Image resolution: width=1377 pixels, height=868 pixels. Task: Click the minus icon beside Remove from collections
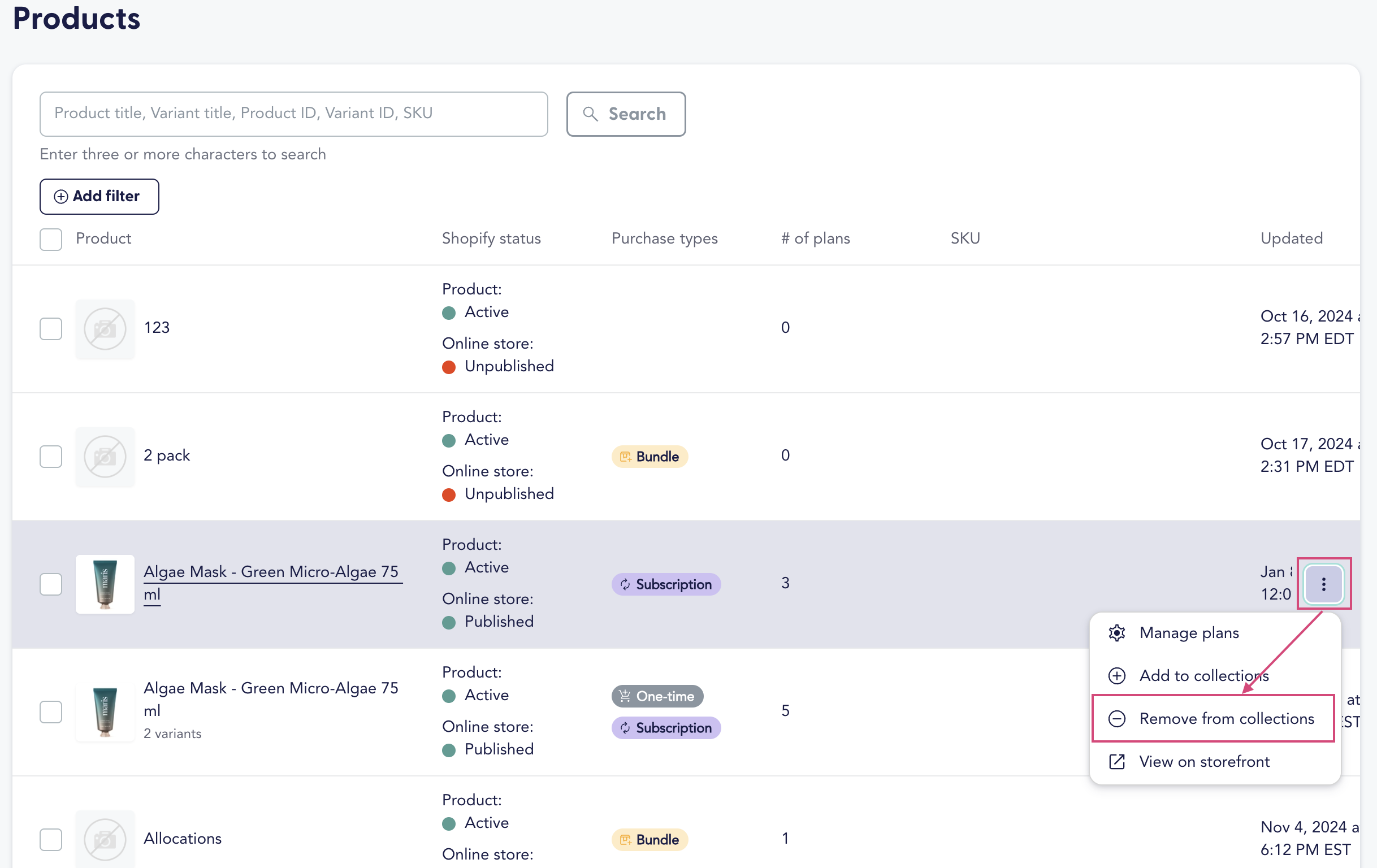pos(1116,719)
